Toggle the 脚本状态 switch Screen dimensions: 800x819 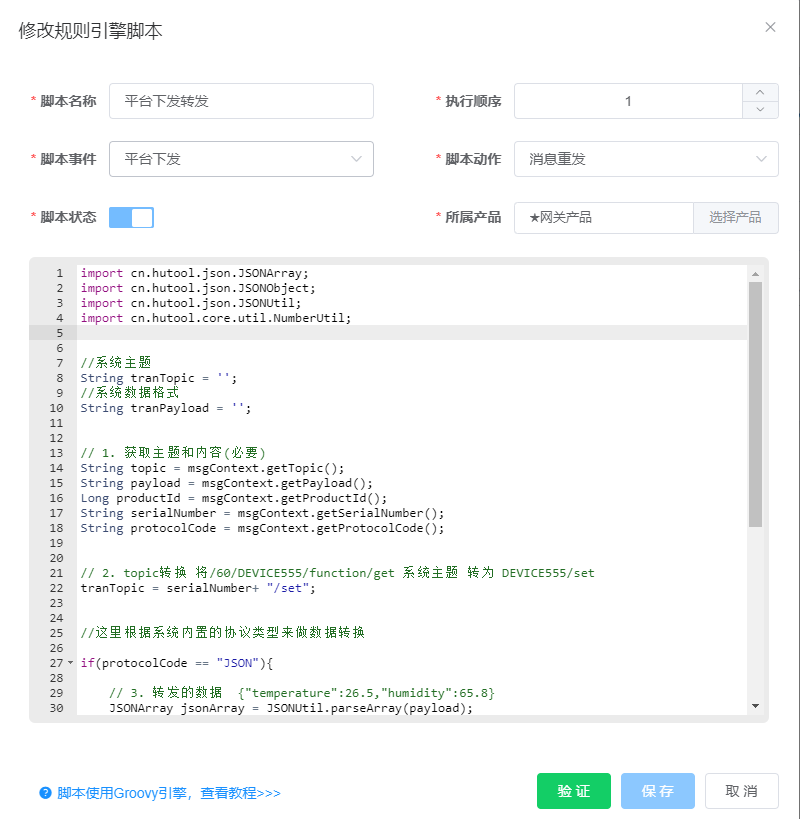pyautogui.click(x=131, y=217)
